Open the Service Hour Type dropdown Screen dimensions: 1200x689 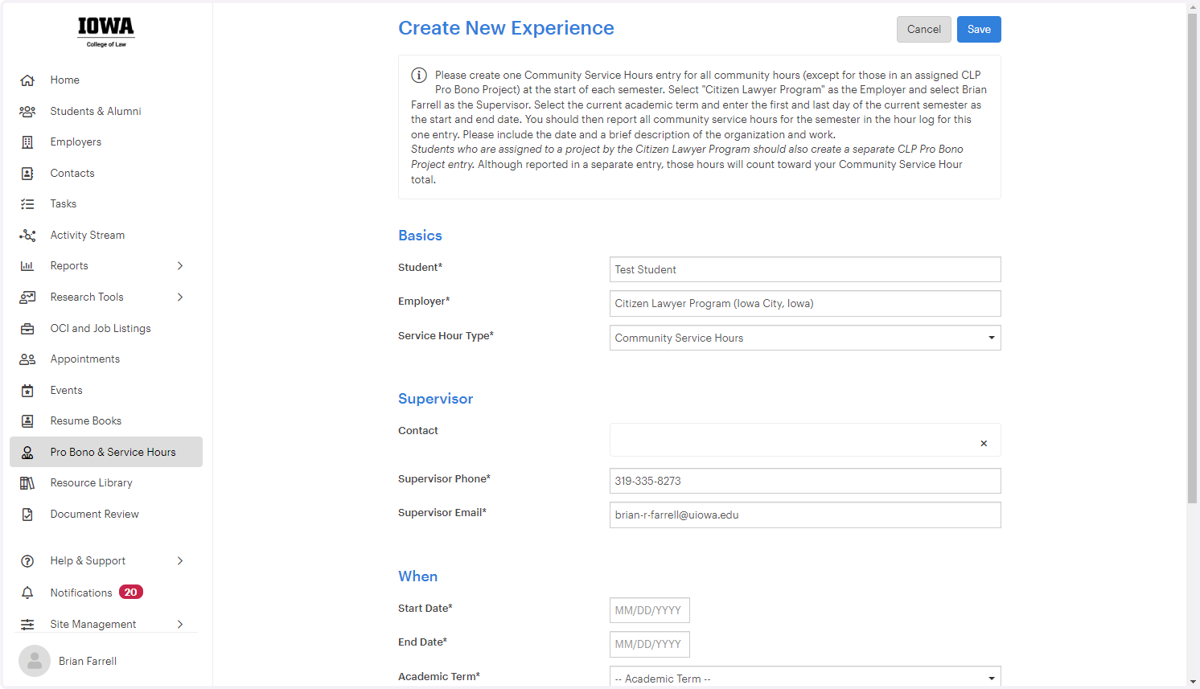click(x=805, y=338)
